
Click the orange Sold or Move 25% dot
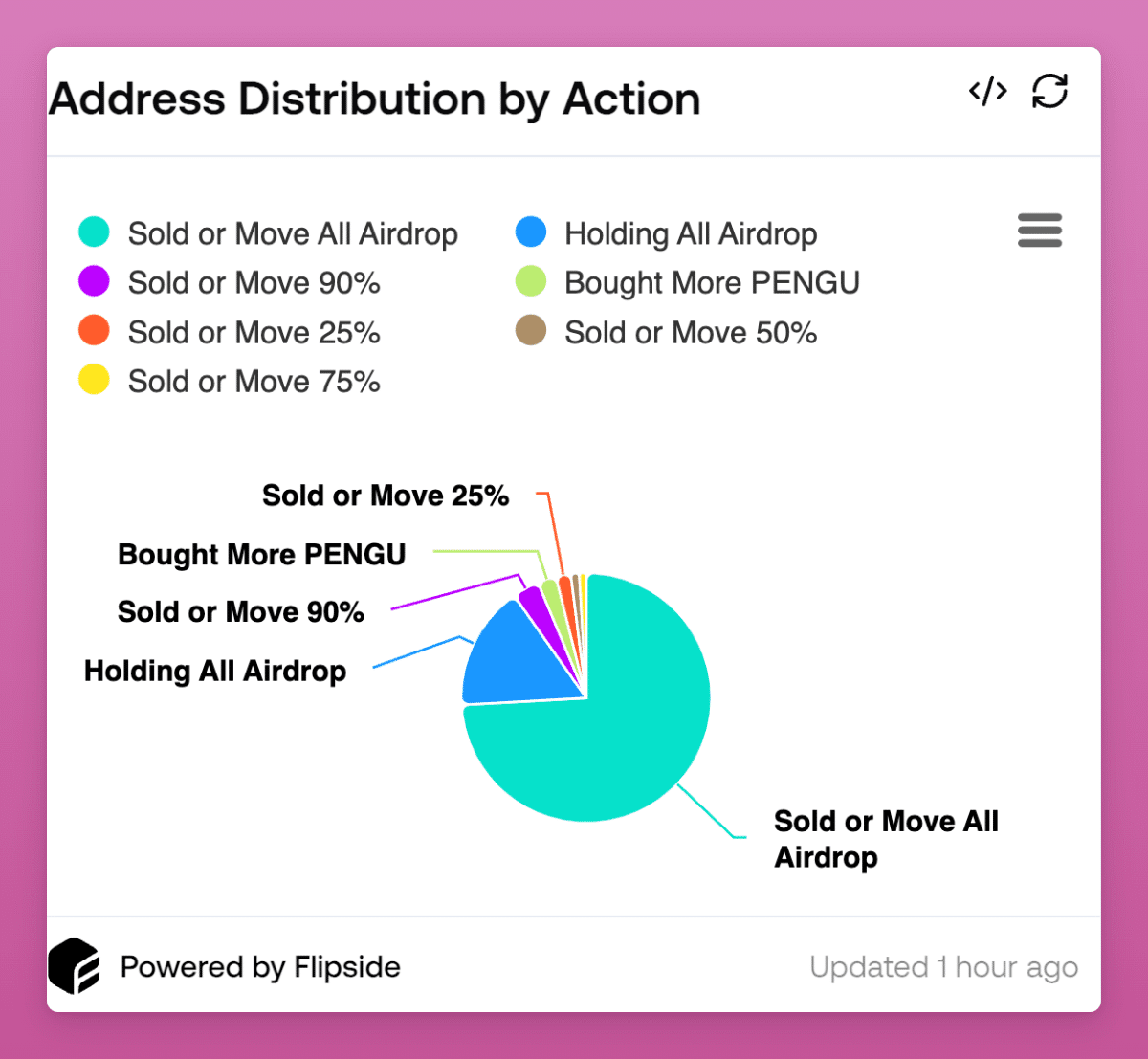coord(94,330)
